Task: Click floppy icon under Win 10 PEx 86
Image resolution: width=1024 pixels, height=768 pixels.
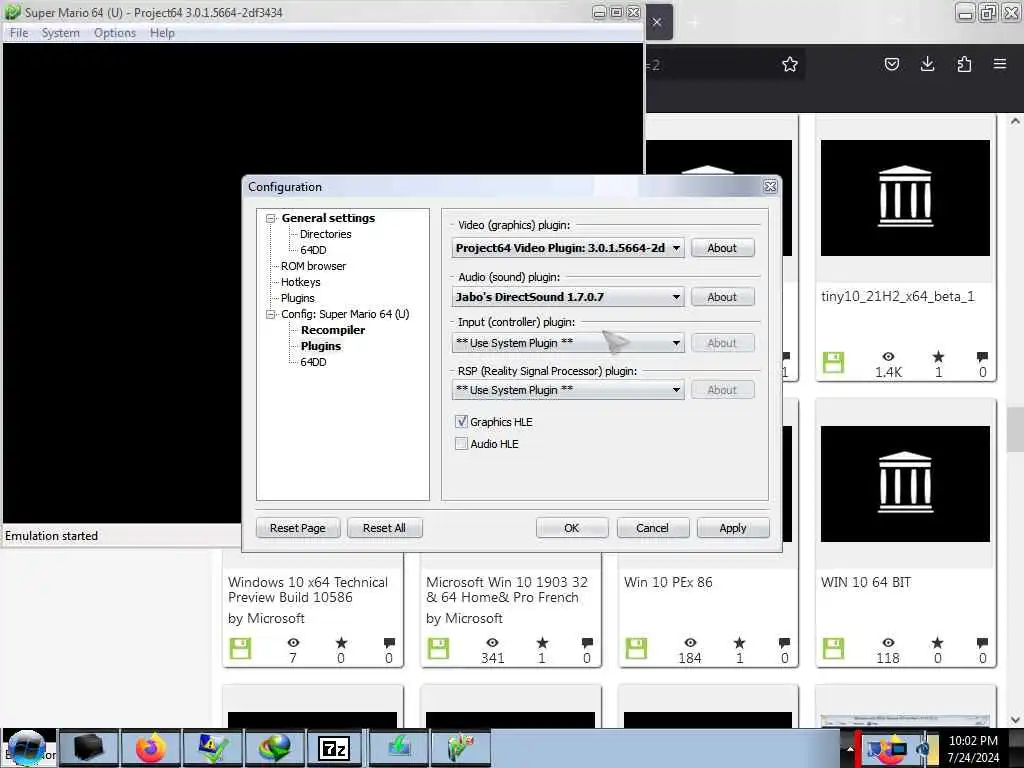Action: 636,648
